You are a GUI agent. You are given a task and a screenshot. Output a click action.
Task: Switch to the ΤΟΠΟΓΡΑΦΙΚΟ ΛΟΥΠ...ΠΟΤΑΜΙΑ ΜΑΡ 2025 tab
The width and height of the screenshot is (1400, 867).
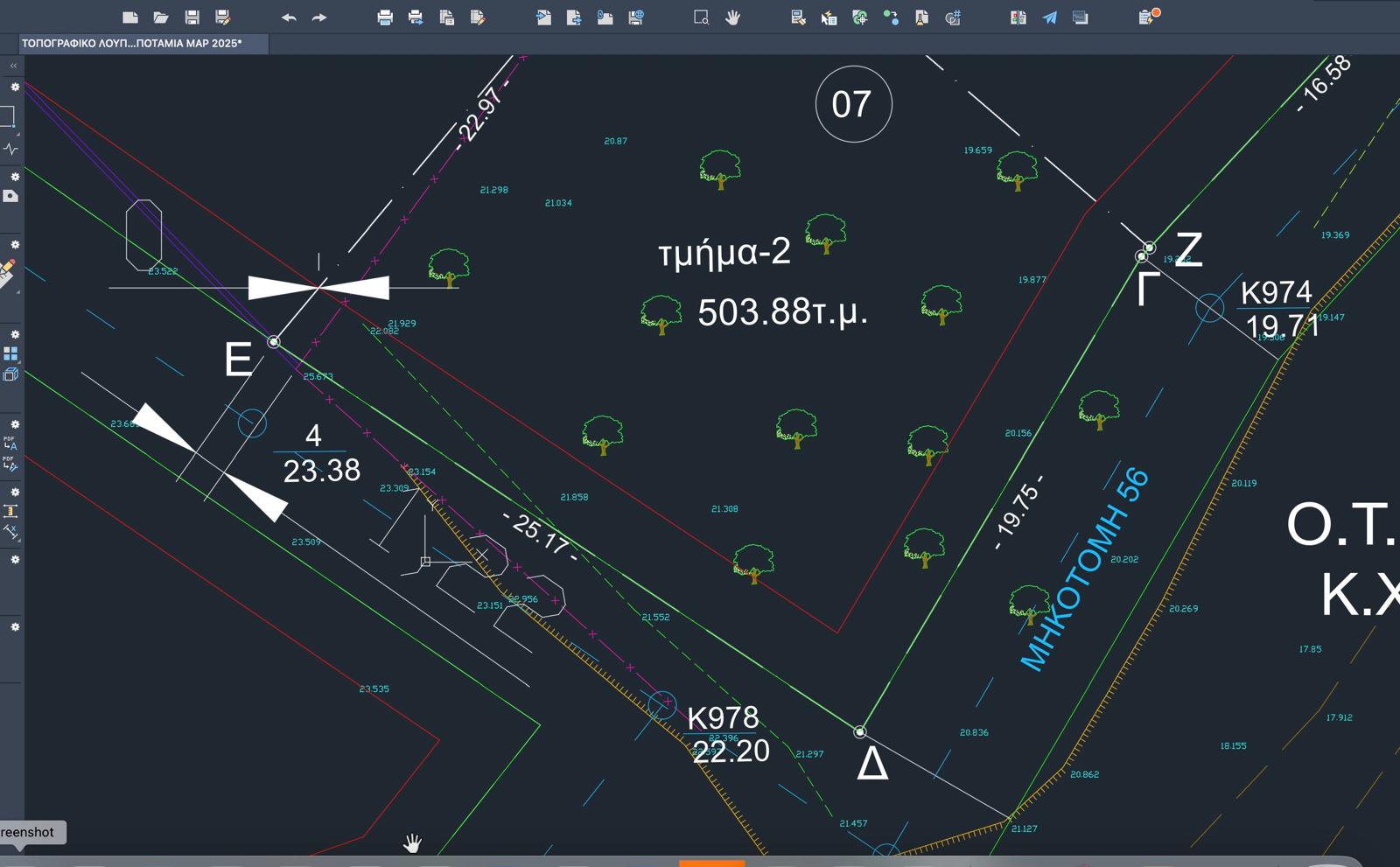pos(132,43)
